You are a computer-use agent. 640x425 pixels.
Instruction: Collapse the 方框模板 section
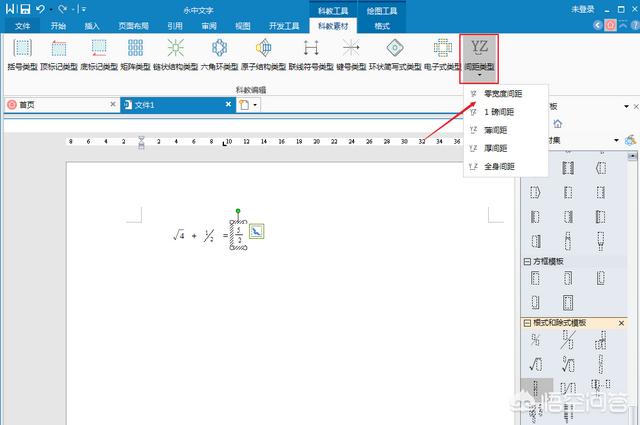pos(527,261)
